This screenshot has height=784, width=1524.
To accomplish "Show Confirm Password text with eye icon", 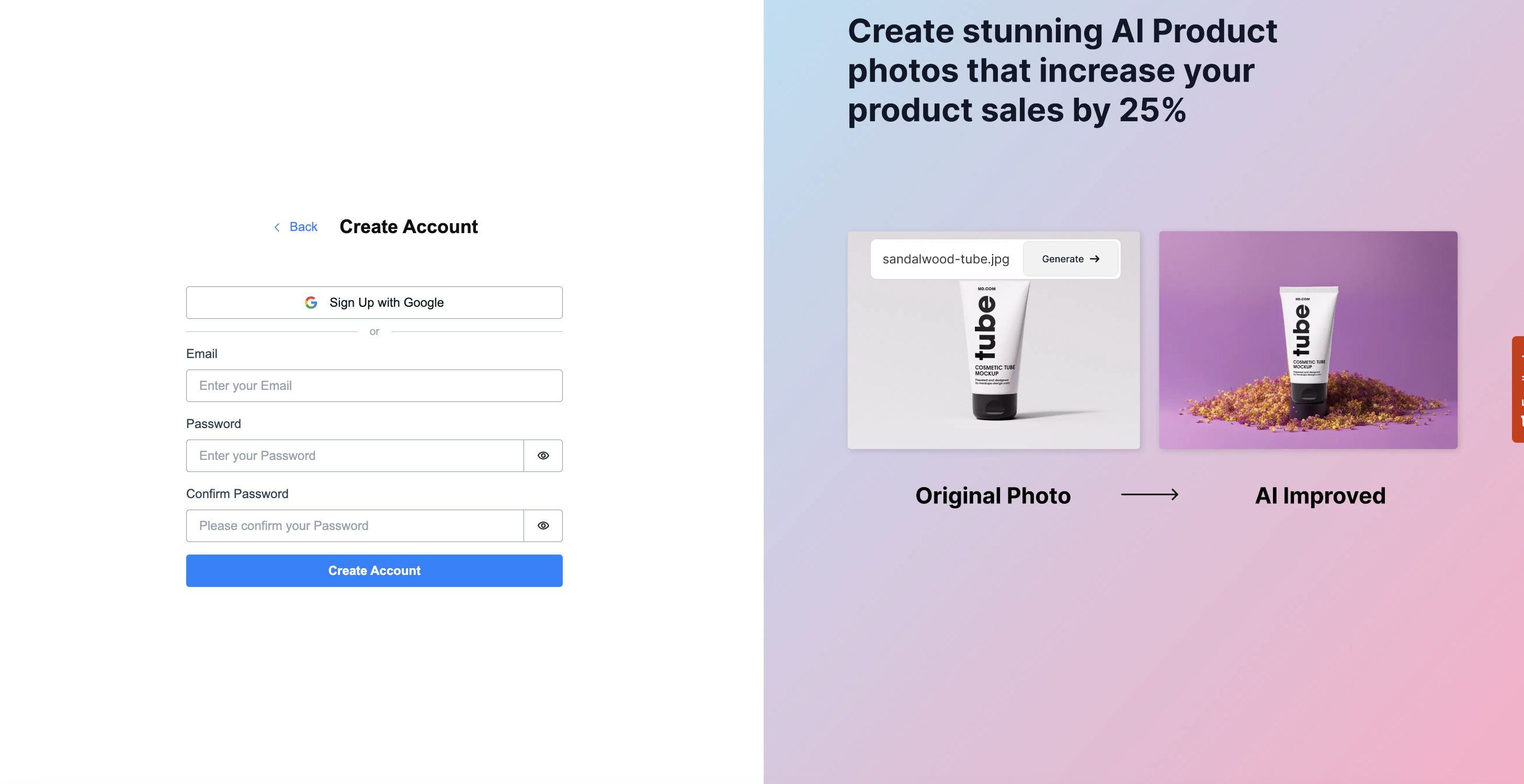I will coord(543,526).
